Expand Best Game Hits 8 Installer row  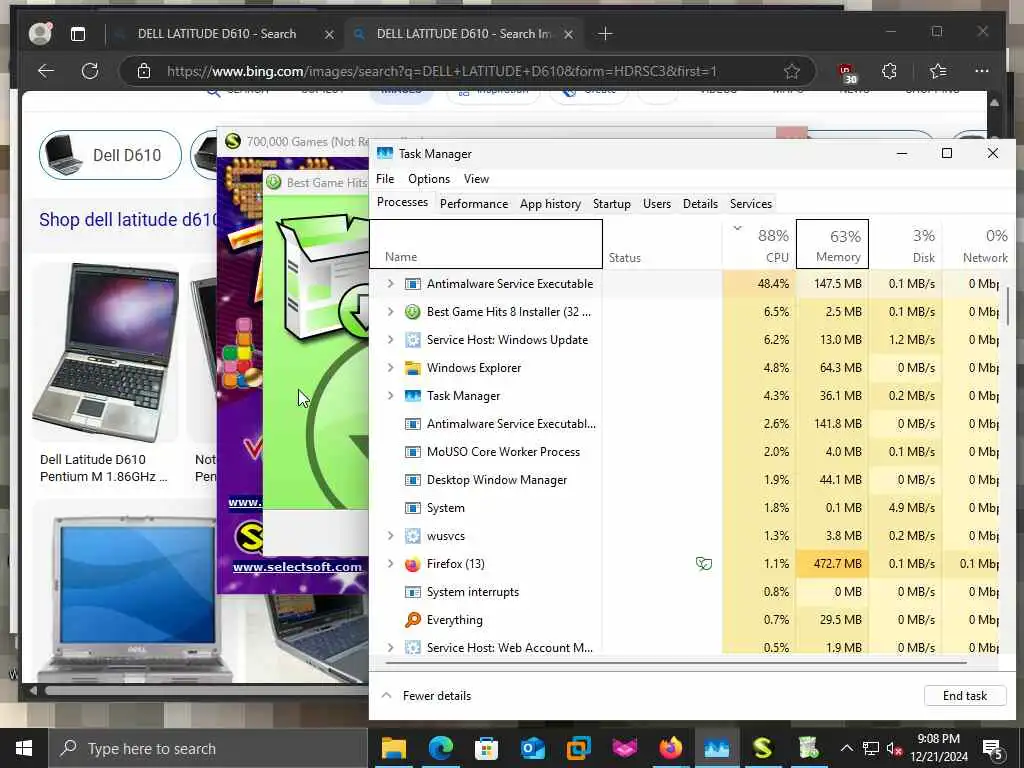point(391,312)
